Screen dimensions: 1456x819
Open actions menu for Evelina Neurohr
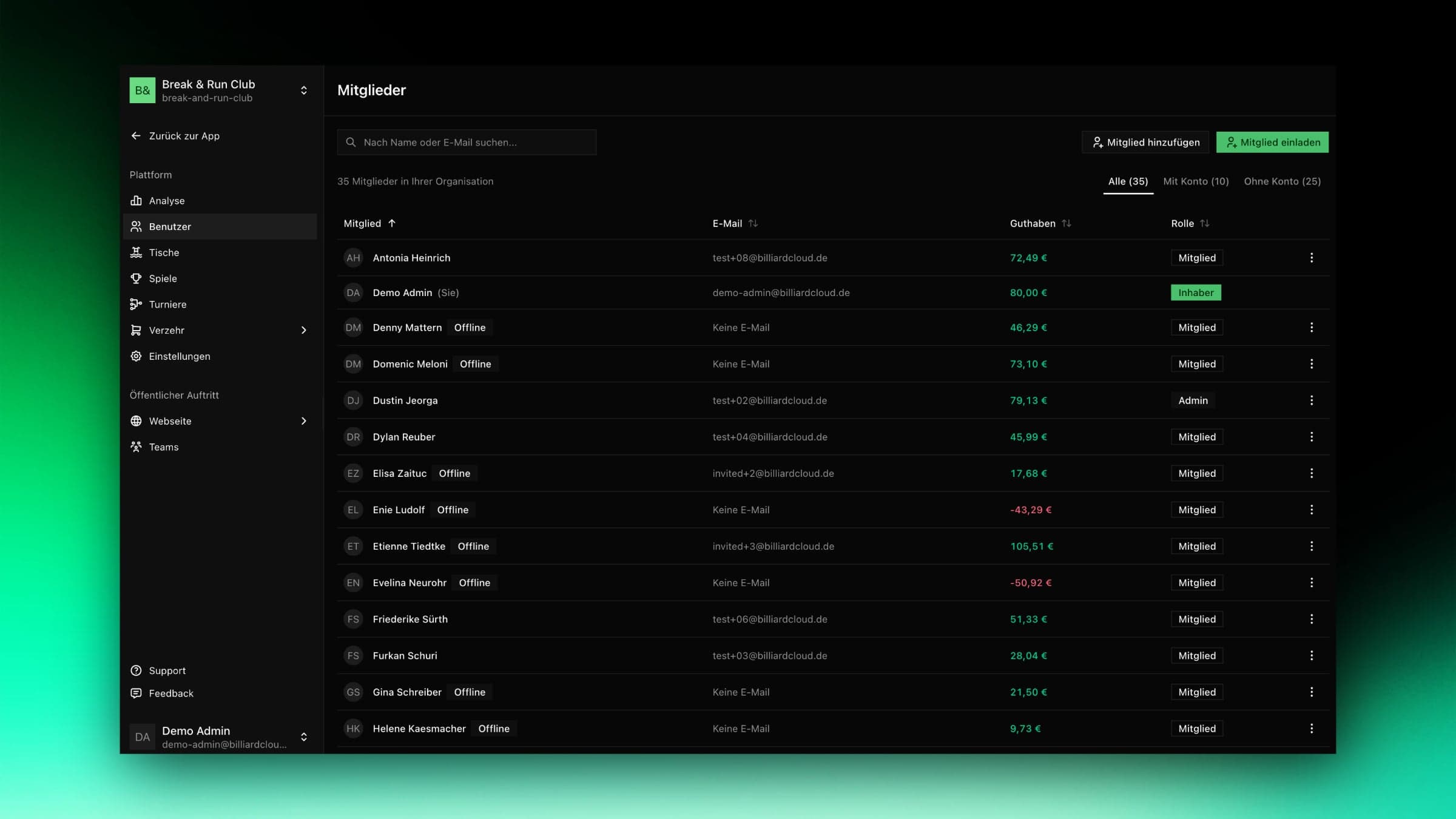click(x=1312, y=582)
